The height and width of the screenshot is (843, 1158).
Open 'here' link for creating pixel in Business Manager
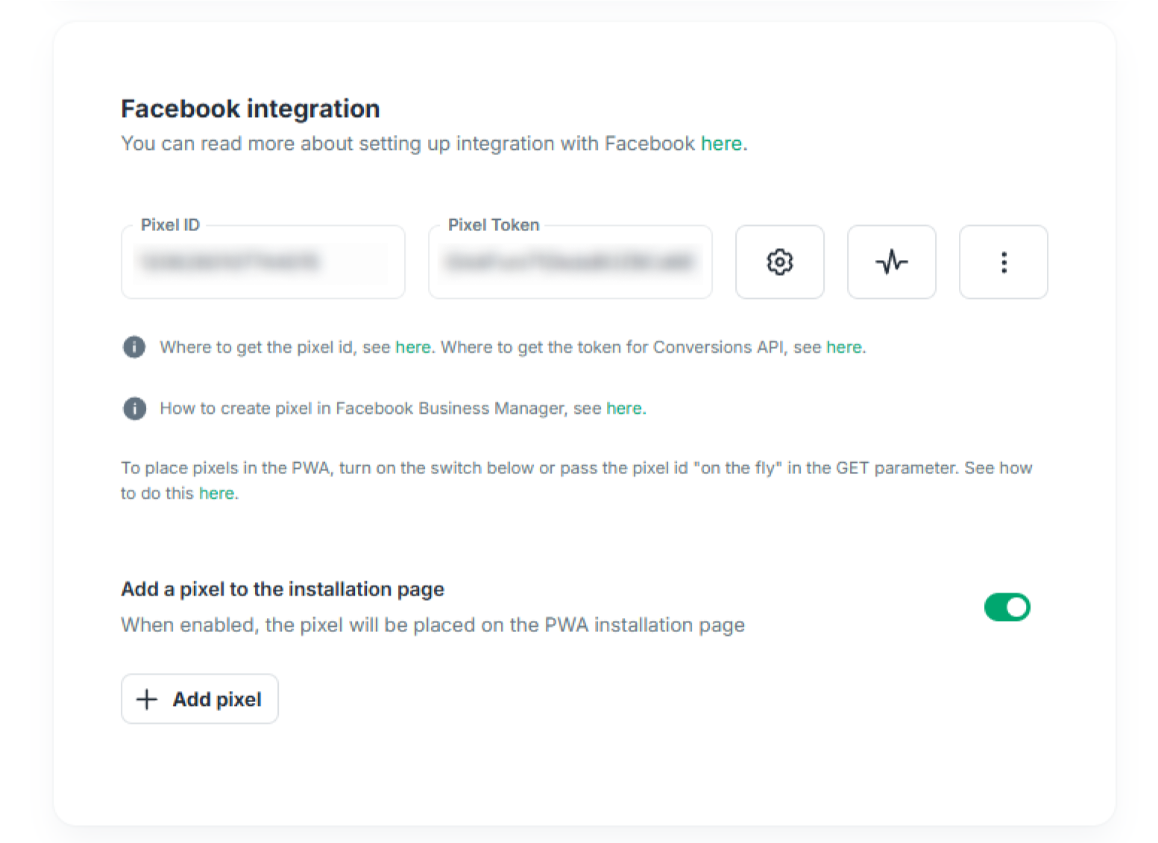tap(624, 409)
